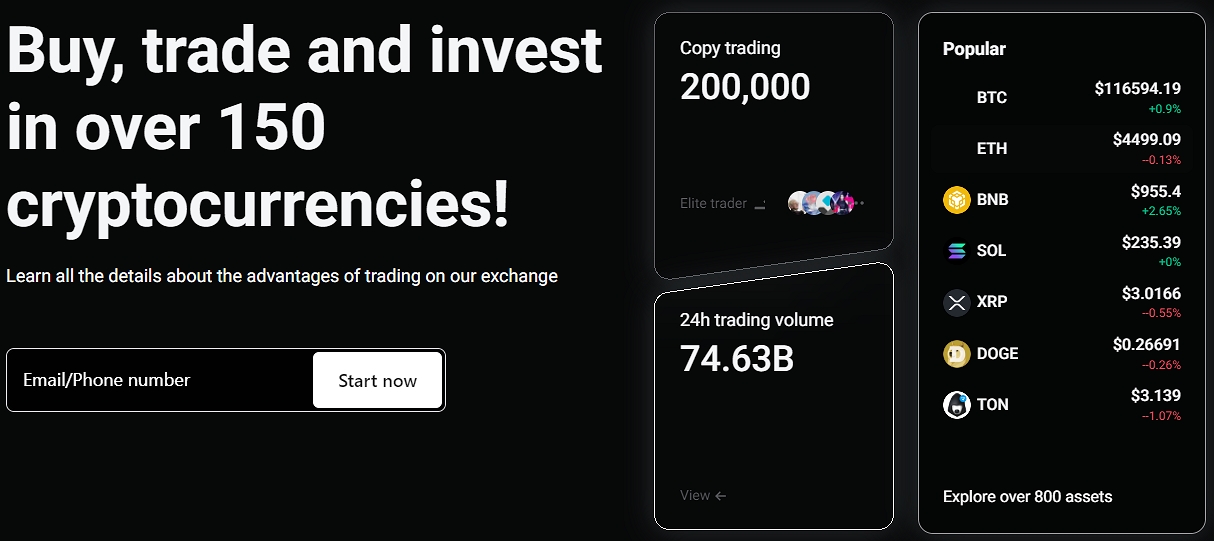
Task: Click the arrow icon beside View
Action: click(721, 495)
